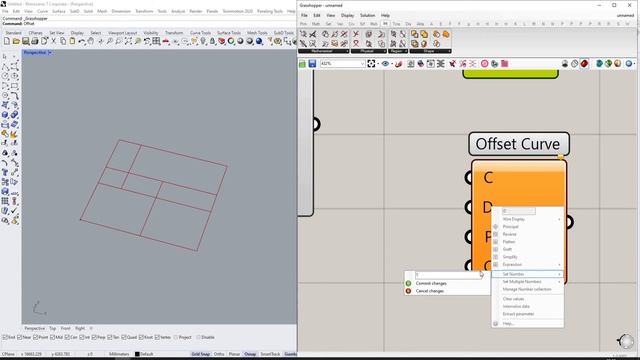Click Commit changes text
Screen dimensions: 640x360
click(431, 283)
